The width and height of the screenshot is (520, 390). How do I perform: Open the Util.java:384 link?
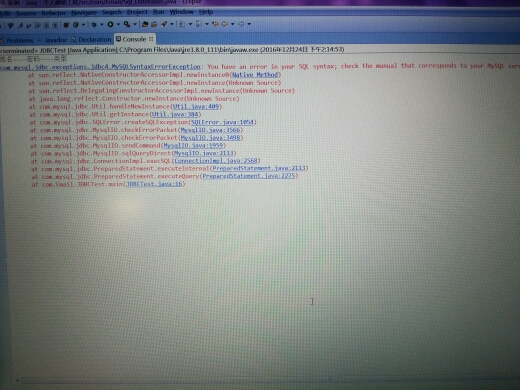[x=175, y=114]
